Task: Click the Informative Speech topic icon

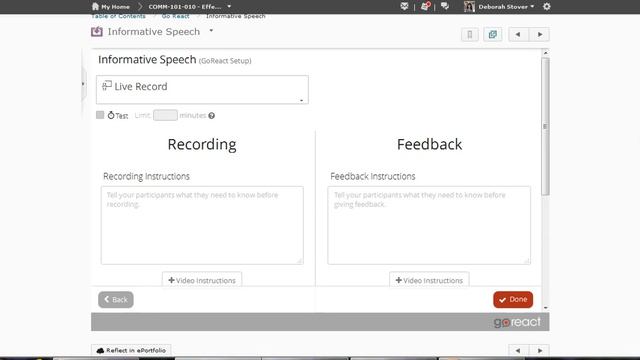Action: pyautogui.click(x=97, y=31)
